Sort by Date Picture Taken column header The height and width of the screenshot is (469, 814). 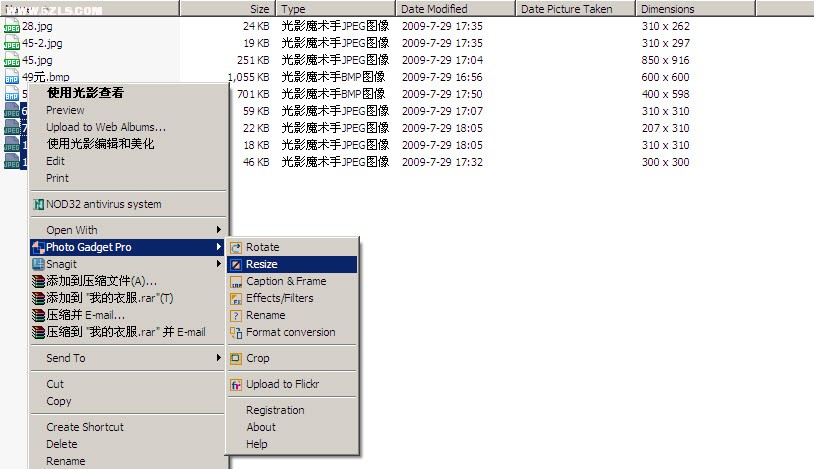pyautogui.click(x=575, y=8)
